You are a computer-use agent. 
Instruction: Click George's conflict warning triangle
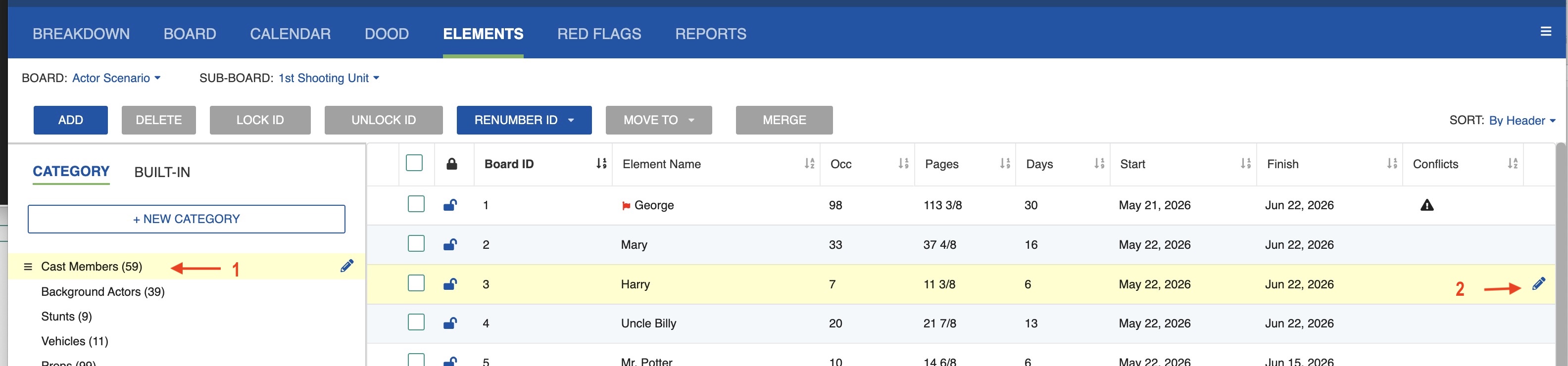pyautogui.click(x=1426, y=205)
